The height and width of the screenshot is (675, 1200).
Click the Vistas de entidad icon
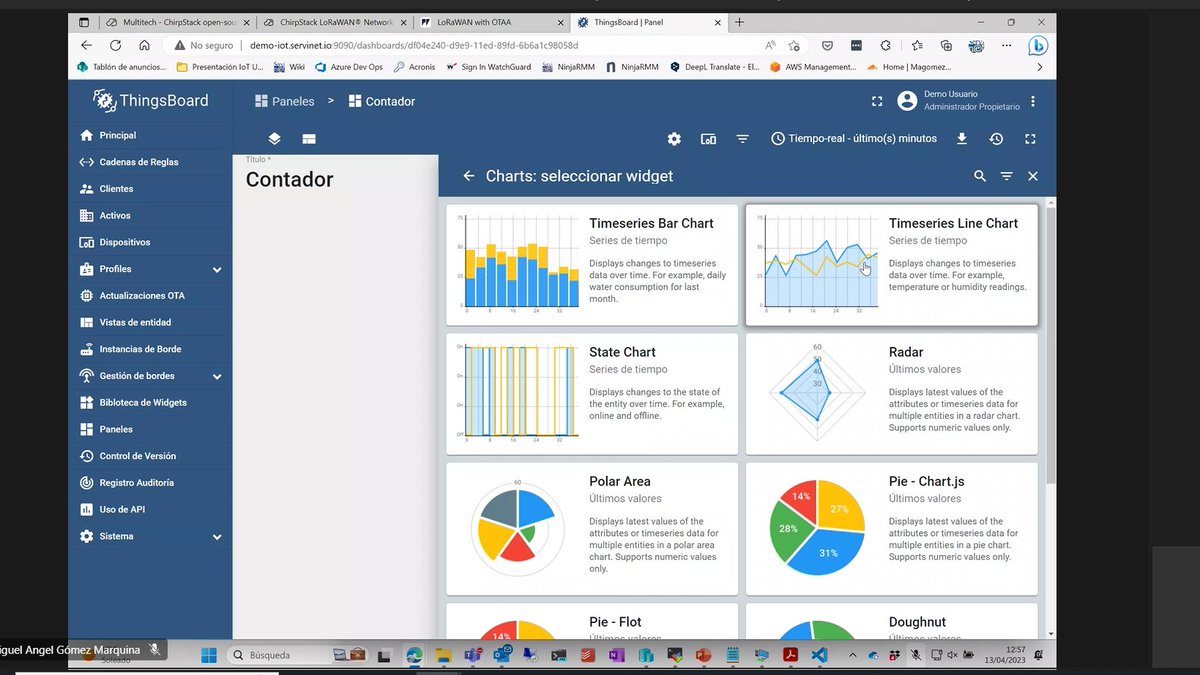(86, 322)
